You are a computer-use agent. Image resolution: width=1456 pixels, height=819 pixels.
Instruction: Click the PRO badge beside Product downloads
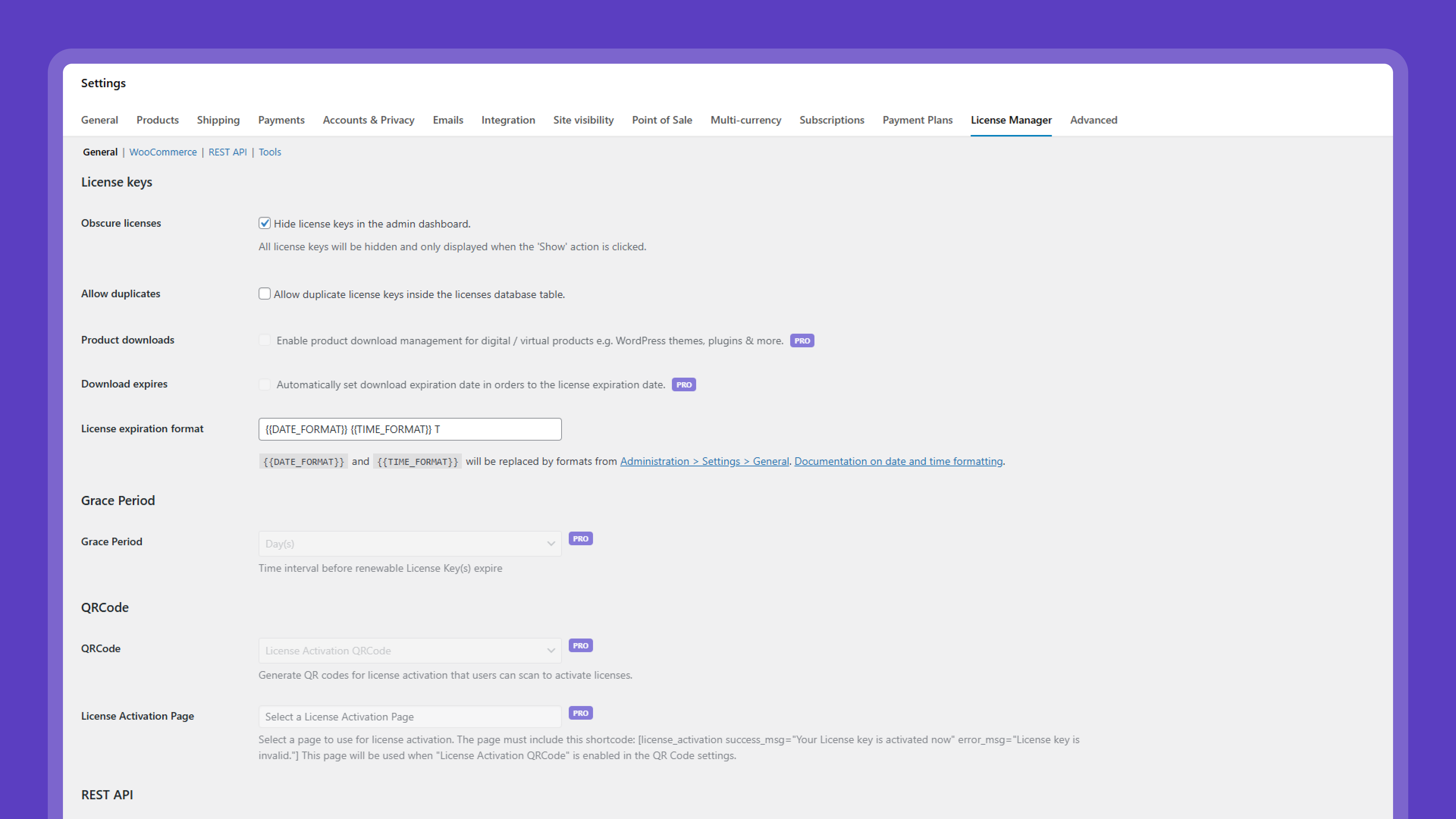click(802, 340)
